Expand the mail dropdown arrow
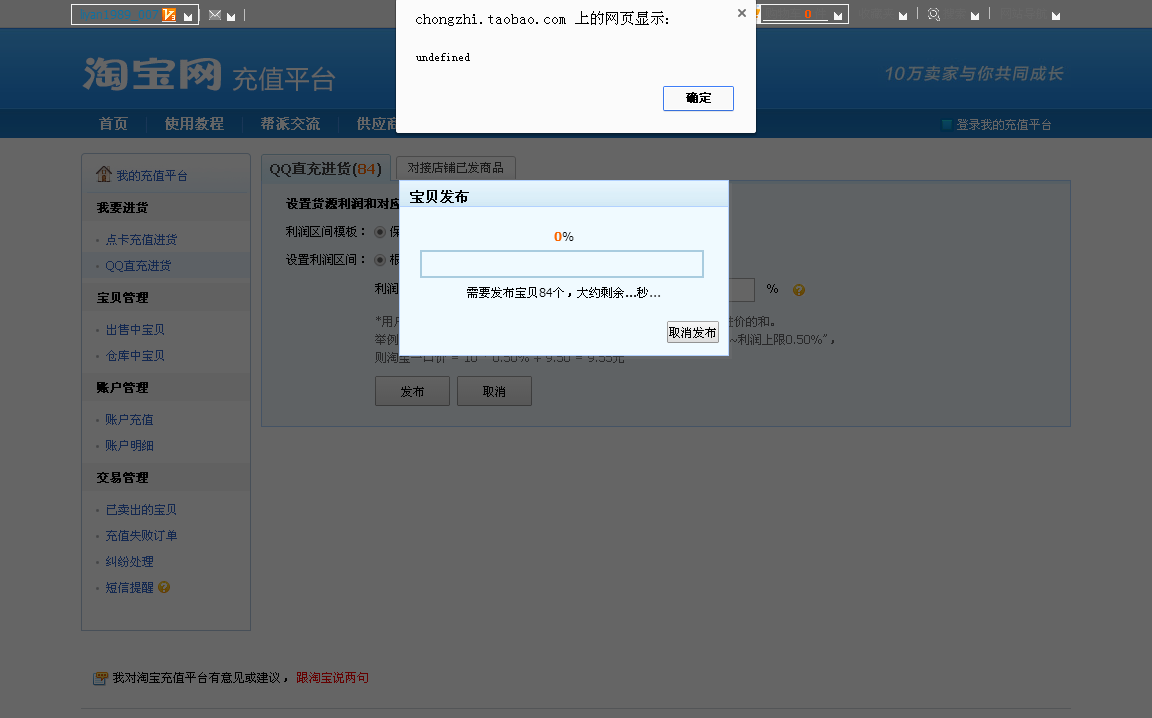The width and height of the screenshot is (1152, 718). click(231, 16)
